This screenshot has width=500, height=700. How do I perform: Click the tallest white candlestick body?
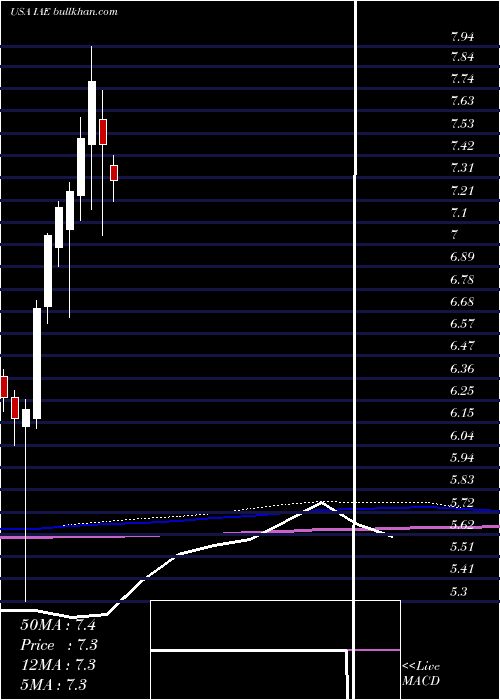click(x=37, y=363)
